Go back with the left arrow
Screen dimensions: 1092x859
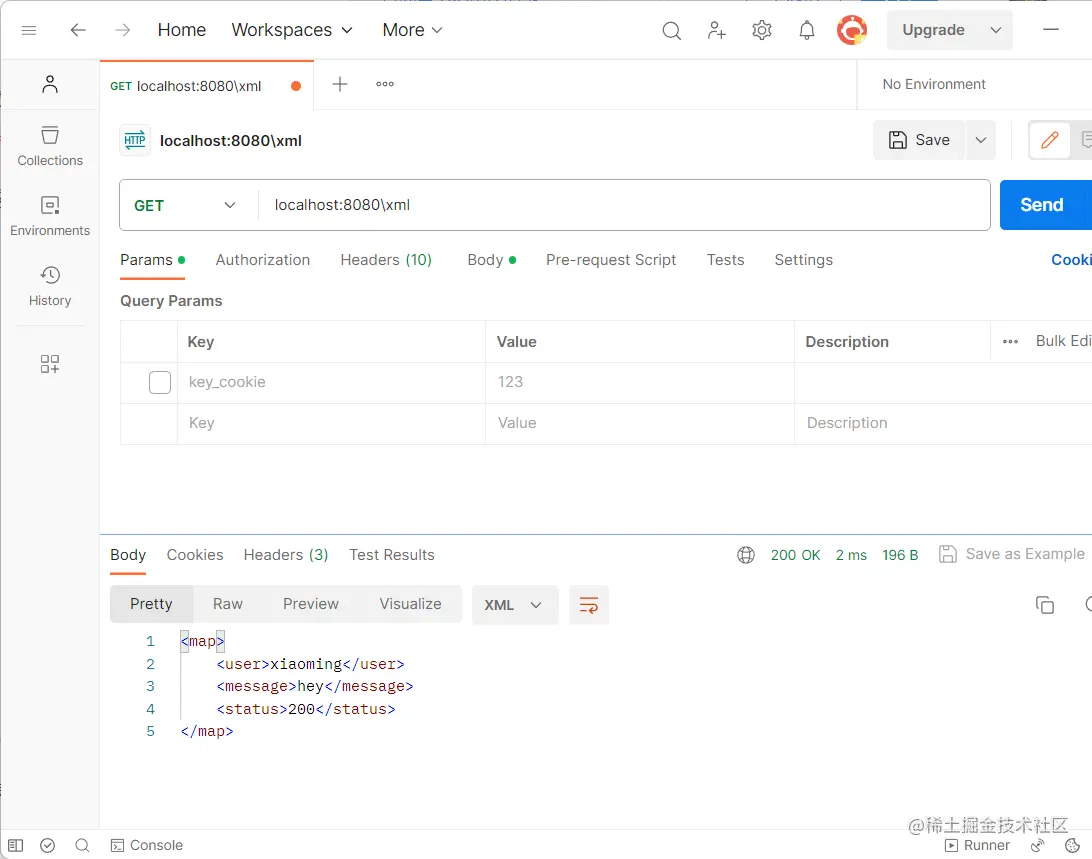78,30
